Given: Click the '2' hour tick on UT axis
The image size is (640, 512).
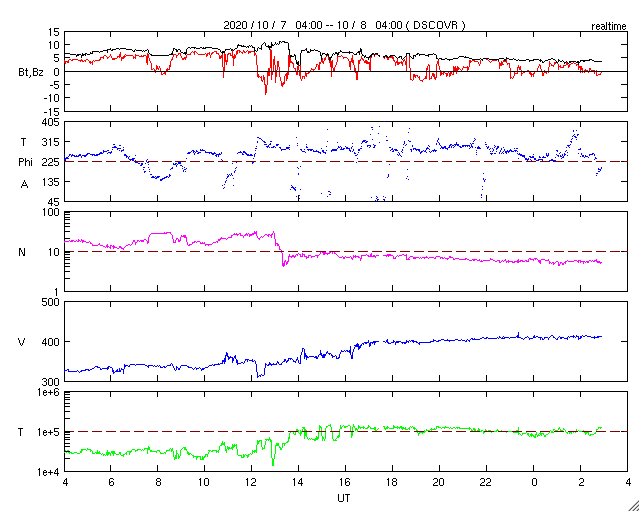Looking at the screenshot, I should coord(580,483).
